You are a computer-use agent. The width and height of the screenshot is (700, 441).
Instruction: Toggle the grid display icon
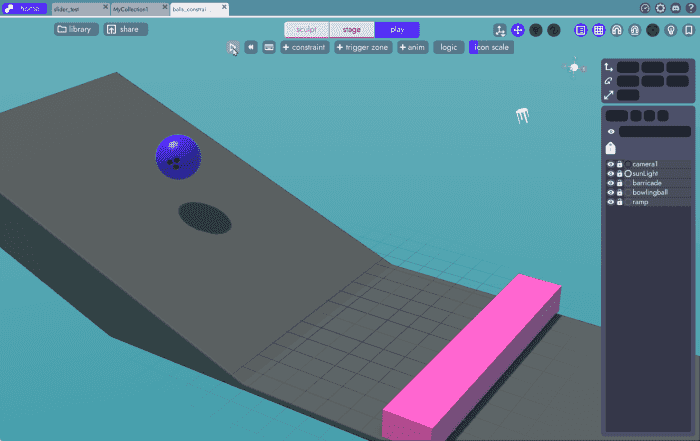point(598,30)
